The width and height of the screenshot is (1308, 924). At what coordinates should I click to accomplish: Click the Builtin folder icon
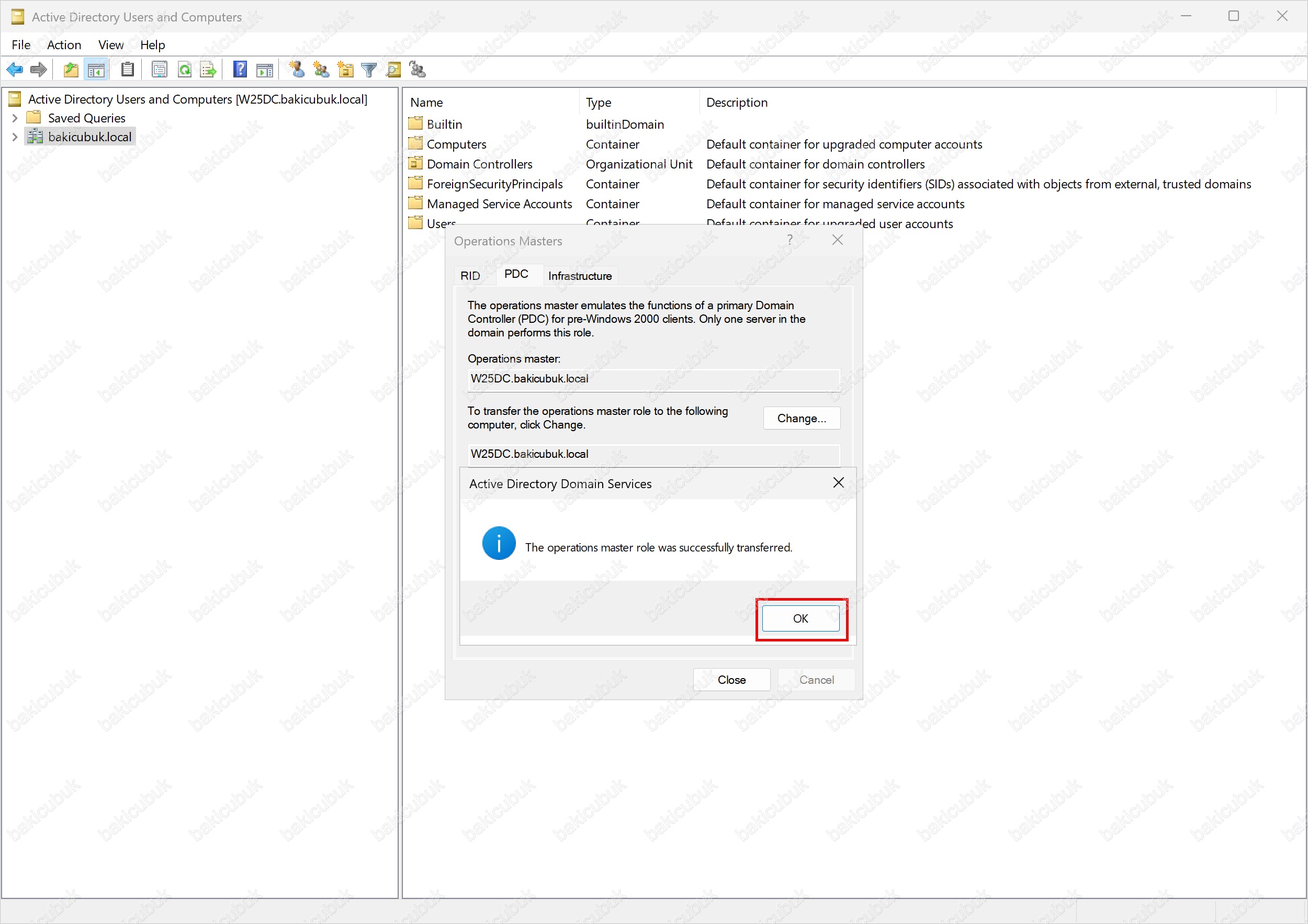coord(415,123)
